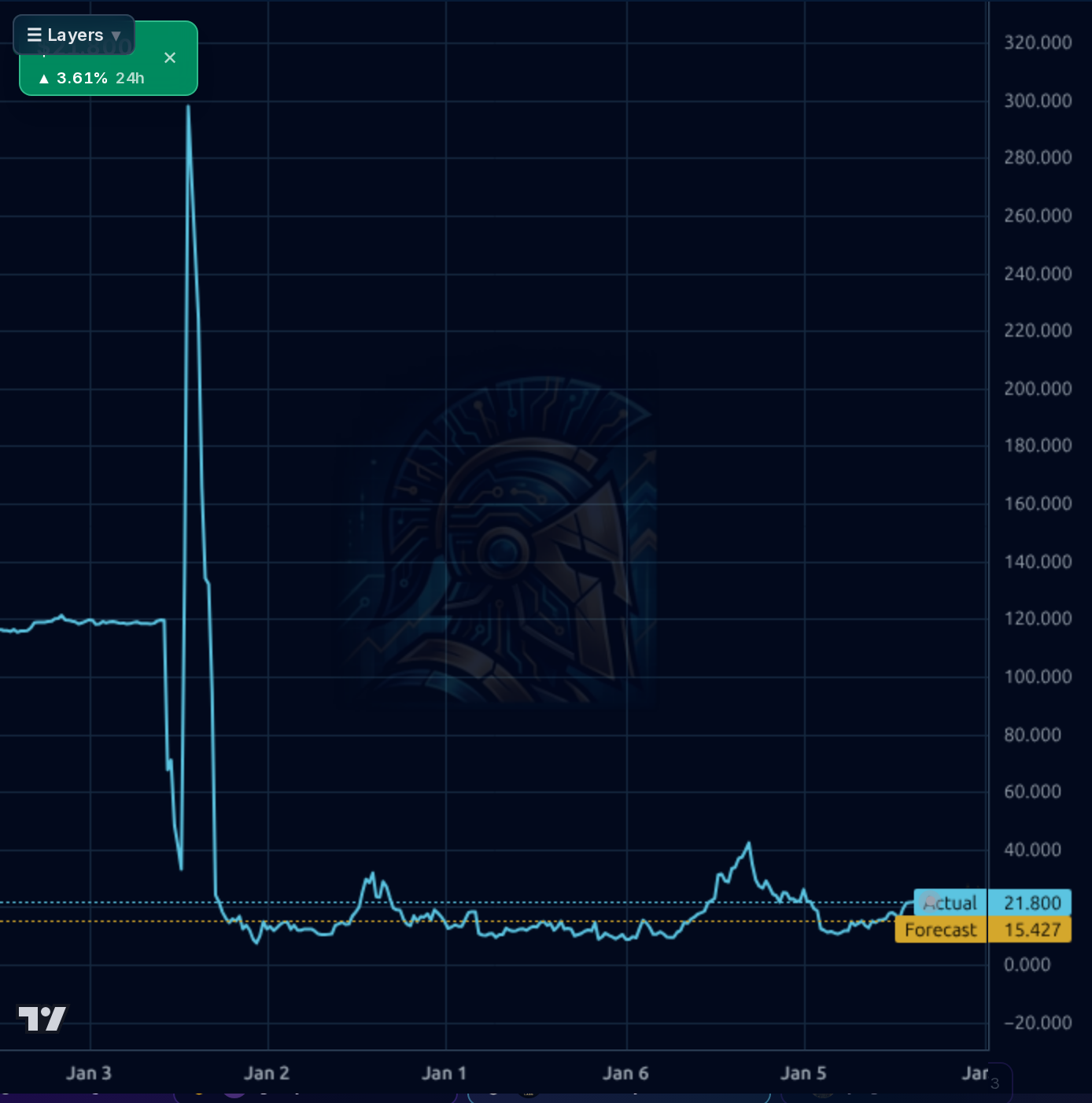Screen dimensions: 1092x1103
Task: Close the green price change card
Action: tap(170, 57)
